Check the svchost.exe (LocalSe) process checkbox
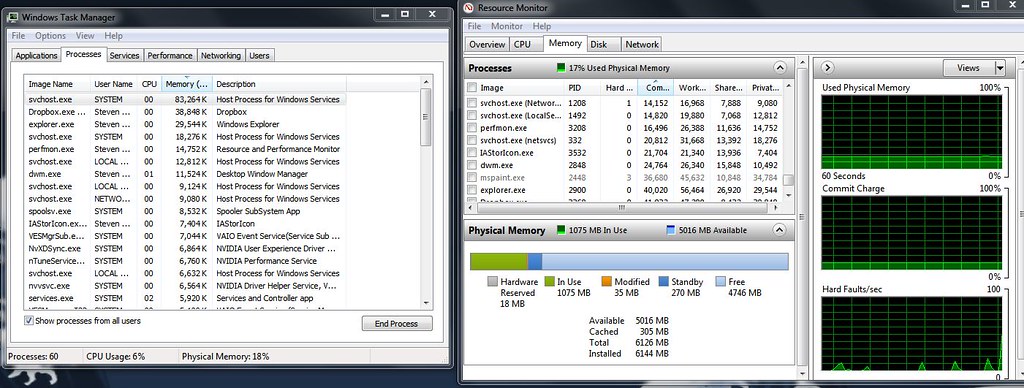This screenshot has height=388, width=1024. pyautogui.click(x=472, y=116)
